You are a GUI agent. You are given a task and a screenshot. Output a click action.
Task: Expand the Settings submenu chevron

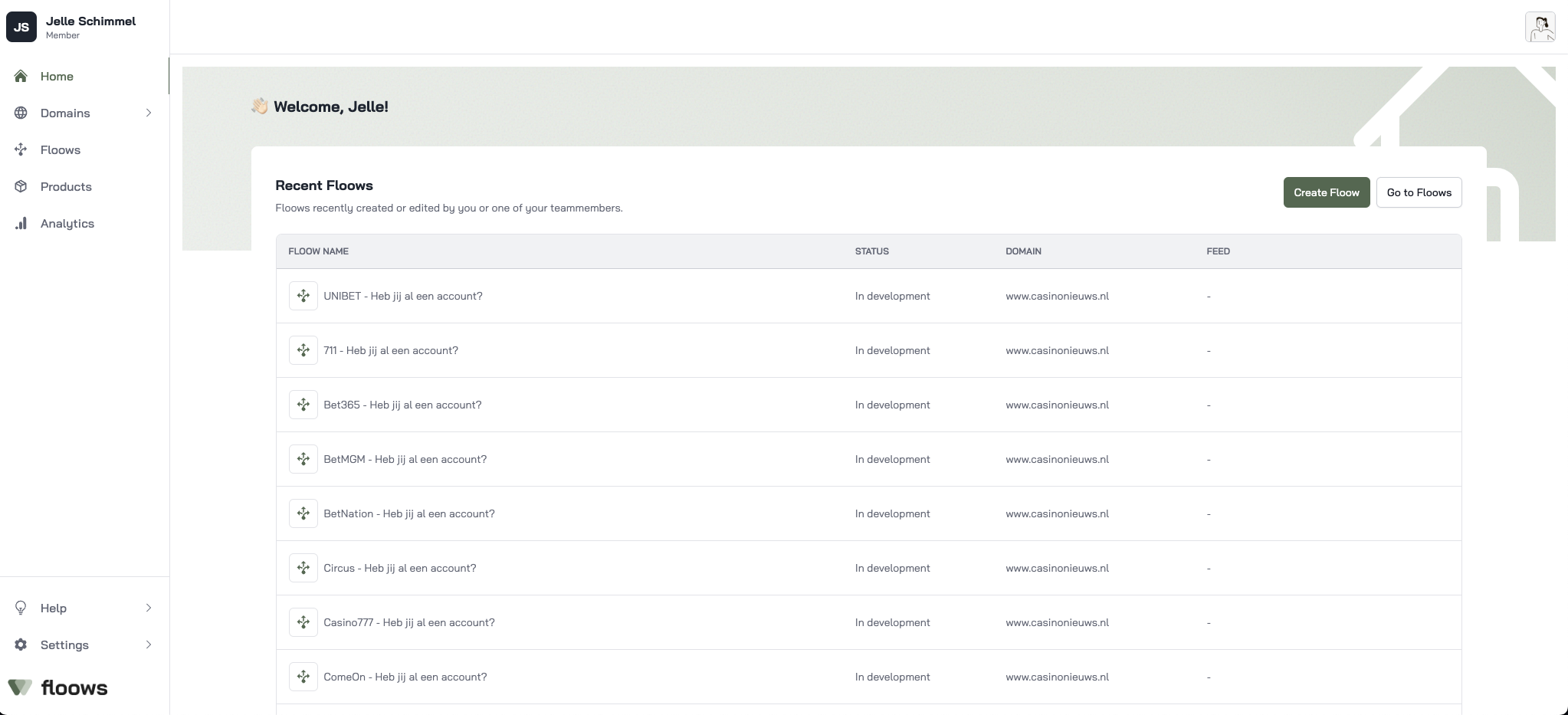pos(149,644)
